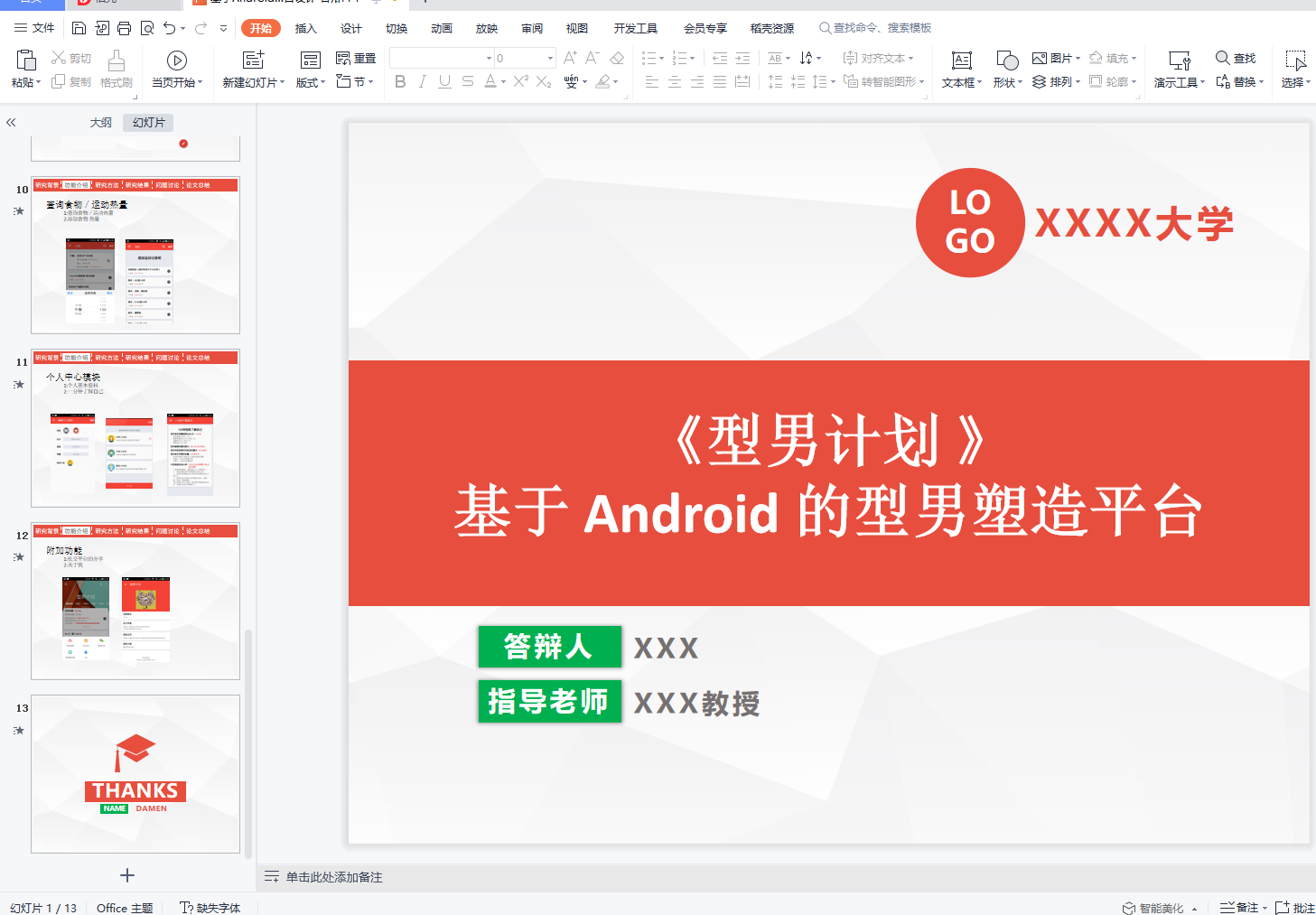The height and width of the screenshot is (915, 1316).
Task: Click 'Office 主题' theme in status bar
Action: pos(125,908)
